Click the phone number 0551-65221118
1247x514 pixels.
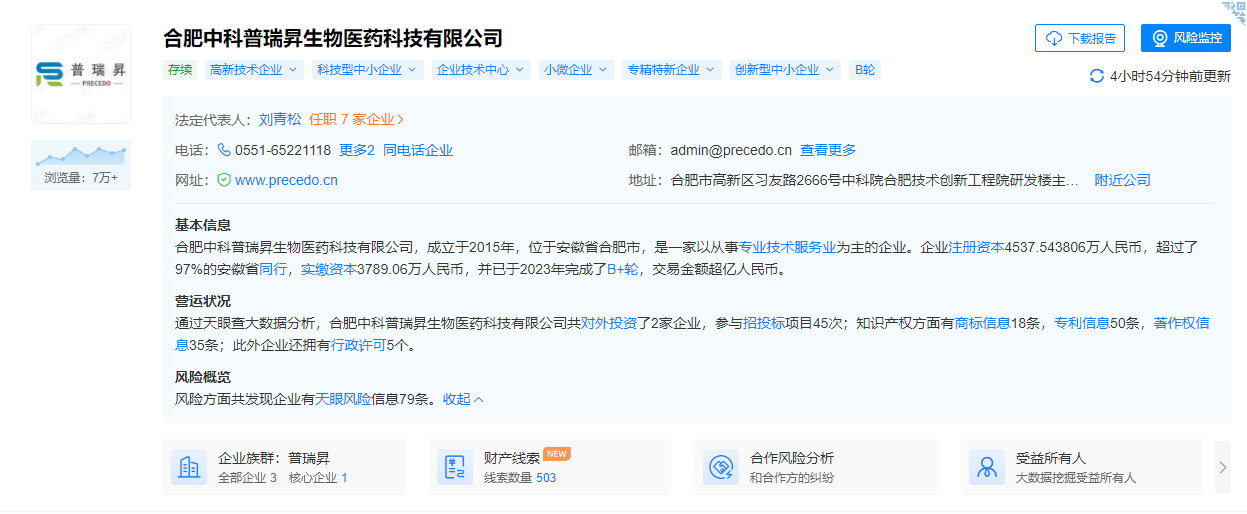(x=283, y=150)
